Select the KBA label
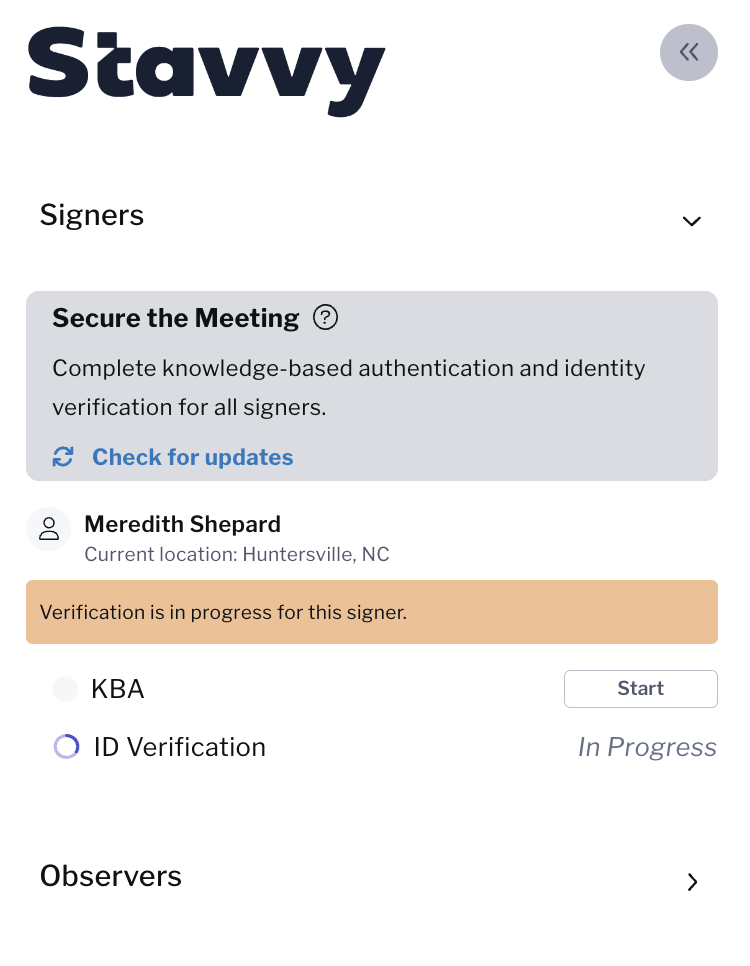The width and height of the screenshot is (750, 966). pyautogui.click(x=118, y=689)
